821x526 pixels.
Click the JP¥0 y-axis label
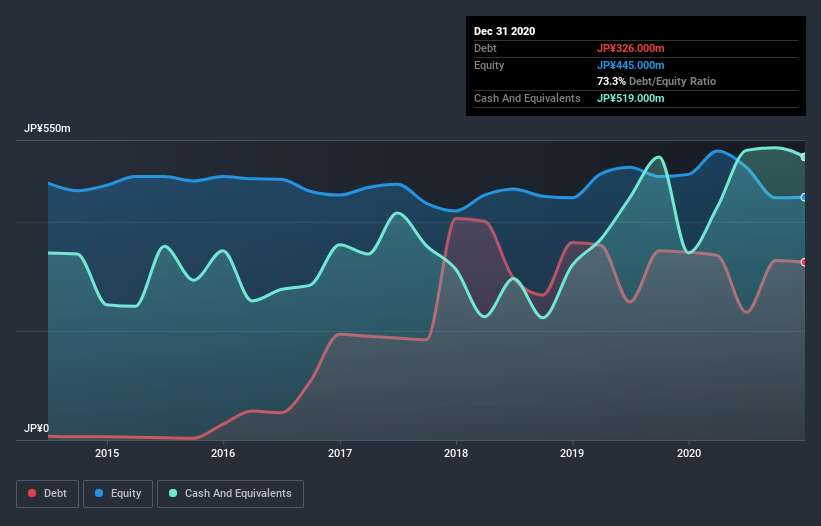coord(37,428)
